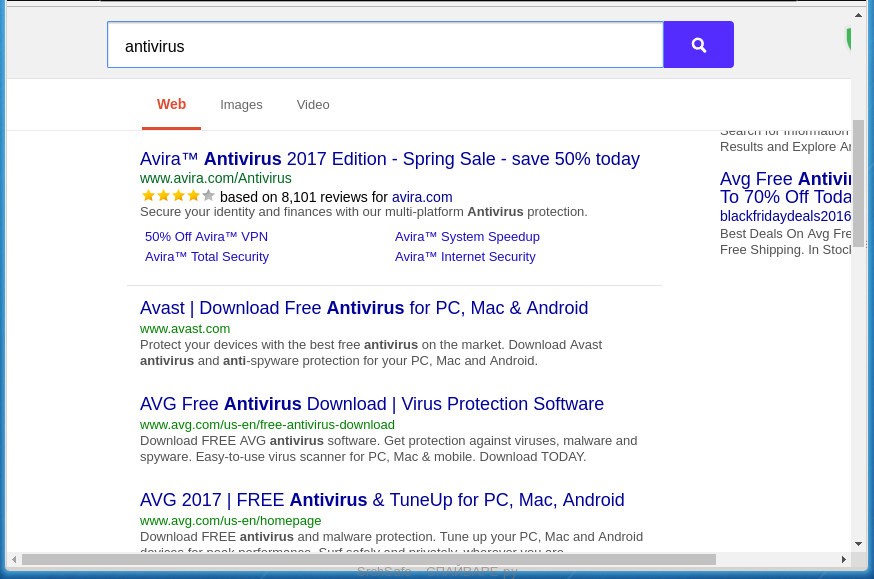The width and height of the screenshot is (874, 579).
Task: Switch to the Web tab
Action: (171, 104)
